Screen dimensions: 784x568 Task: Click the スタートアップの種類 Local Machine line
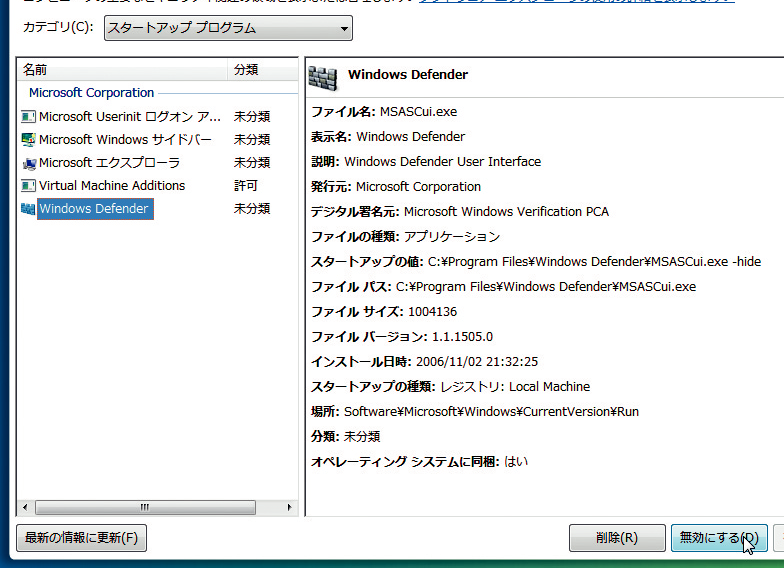450,386
